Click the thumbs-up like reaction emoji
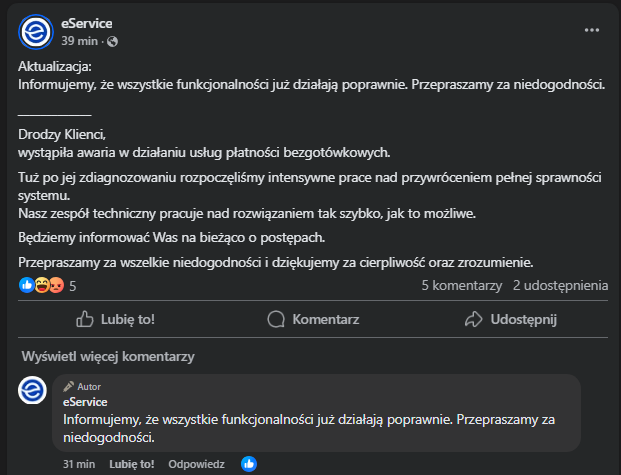Viewport: 621px width, 475px height. pos(26,285)
